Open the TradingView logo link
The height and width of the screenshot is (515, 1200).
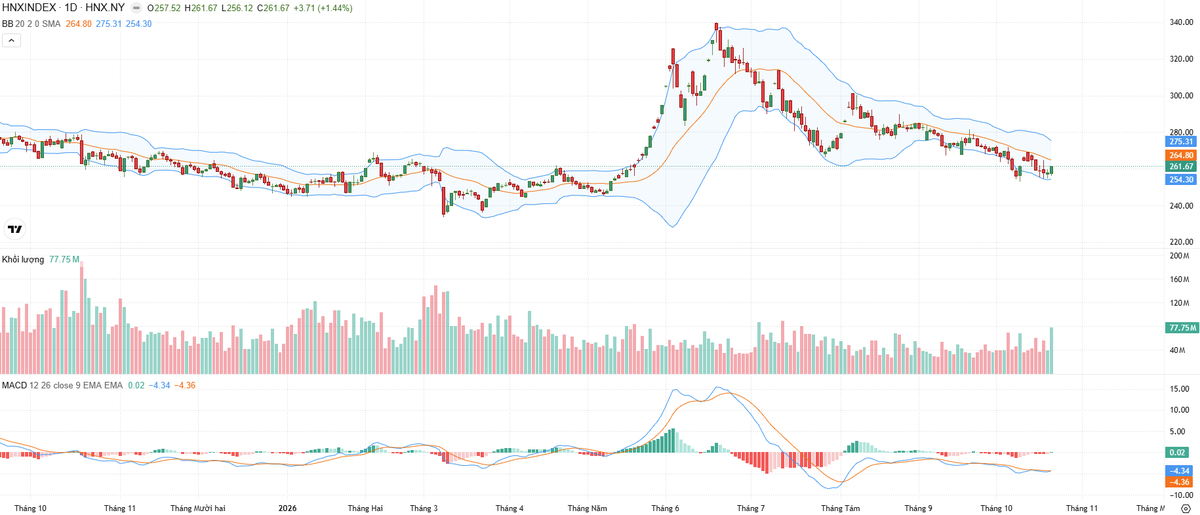15,229
